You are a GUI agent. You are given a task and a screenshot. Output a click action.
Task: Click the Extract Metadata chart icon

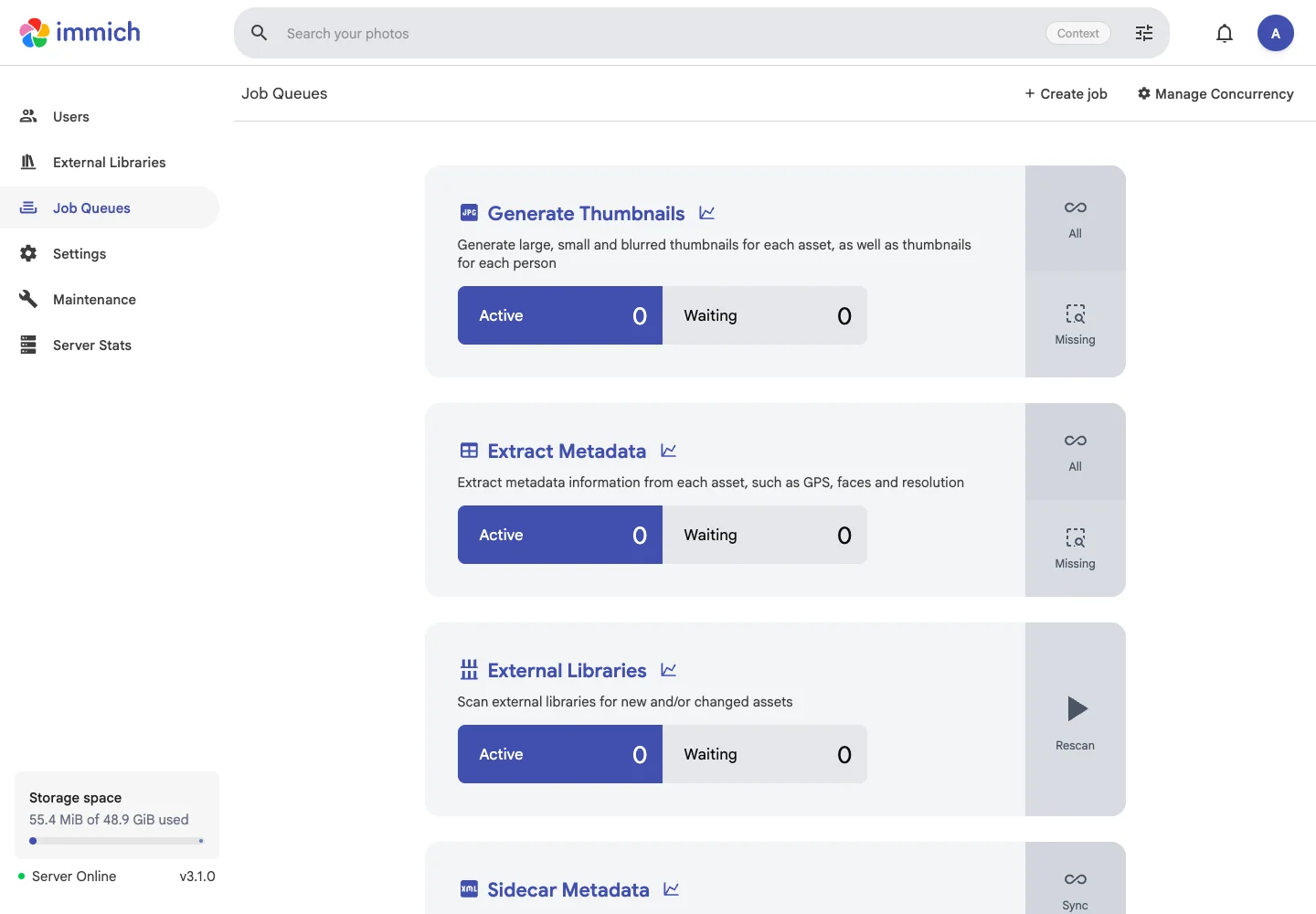point(668,451)
